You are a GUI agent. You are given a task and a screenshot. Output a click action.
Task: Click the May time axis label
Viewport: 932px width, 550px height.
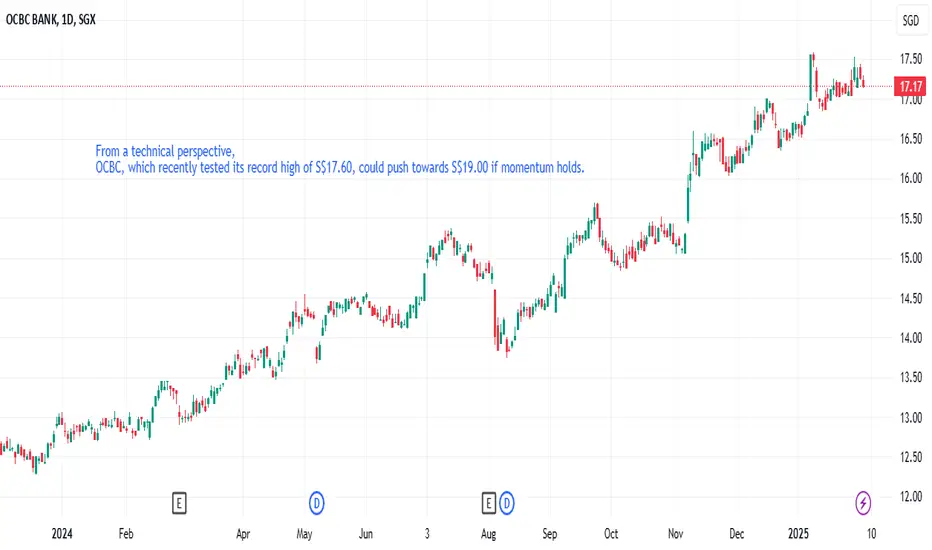point(304,534)
